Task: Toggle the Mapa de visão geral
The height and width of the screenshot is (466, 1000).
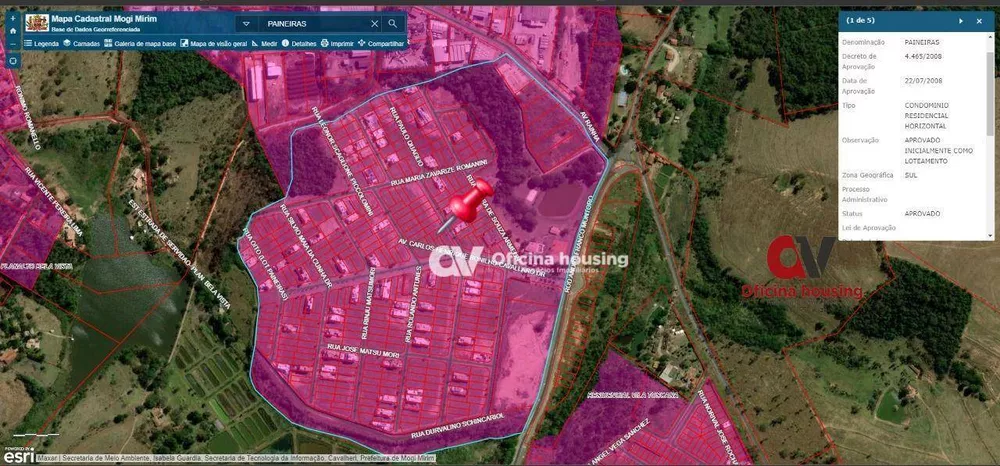Action: (213, 44)
